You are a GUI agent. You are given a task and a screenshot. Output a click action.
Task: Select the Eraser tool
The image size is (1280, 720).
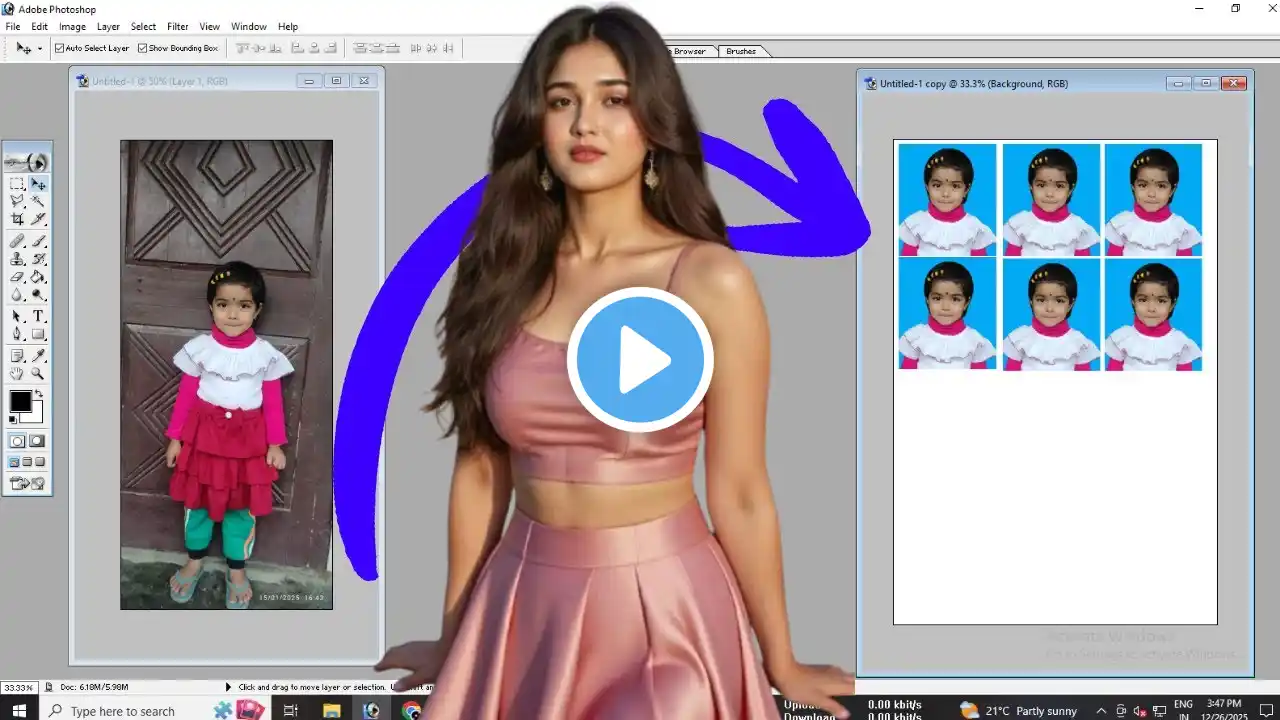click(x=17, y=277)
